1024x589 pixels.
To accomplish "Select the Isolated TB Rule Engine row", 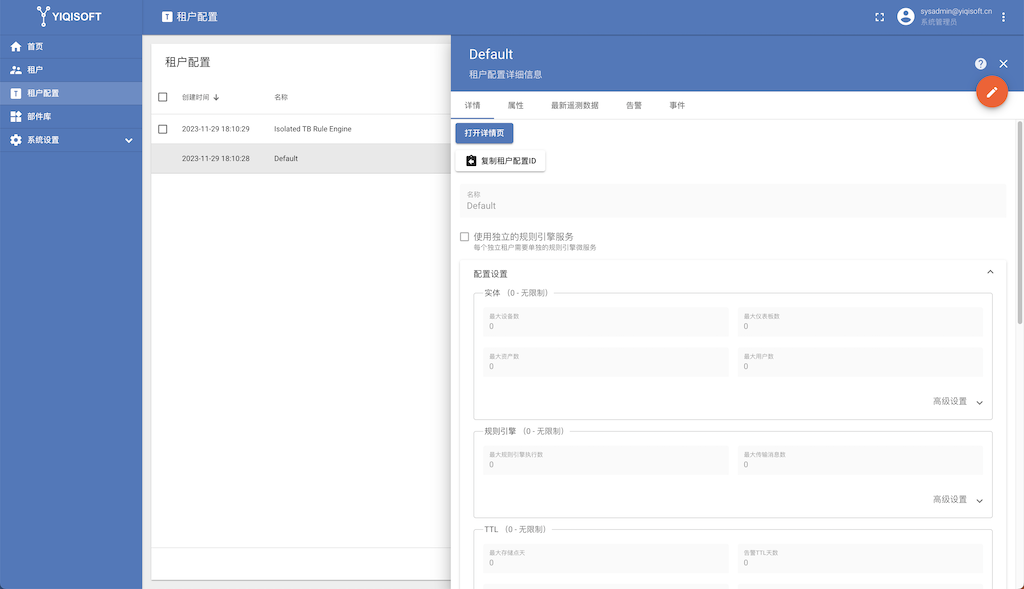I will pyautogui.click(x=301, y=129).
